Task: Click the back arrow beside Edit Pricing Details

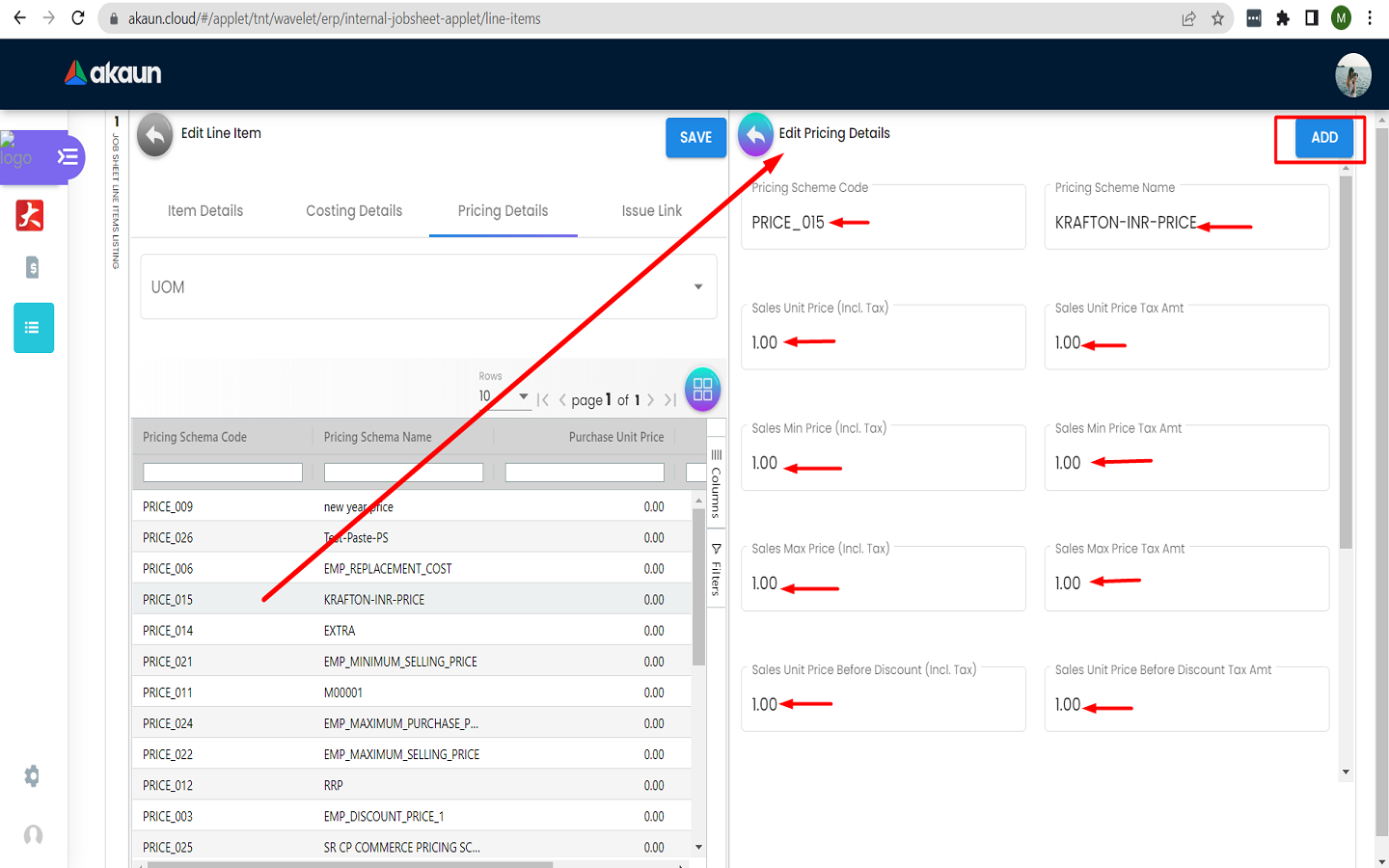Action: (755, 136)
